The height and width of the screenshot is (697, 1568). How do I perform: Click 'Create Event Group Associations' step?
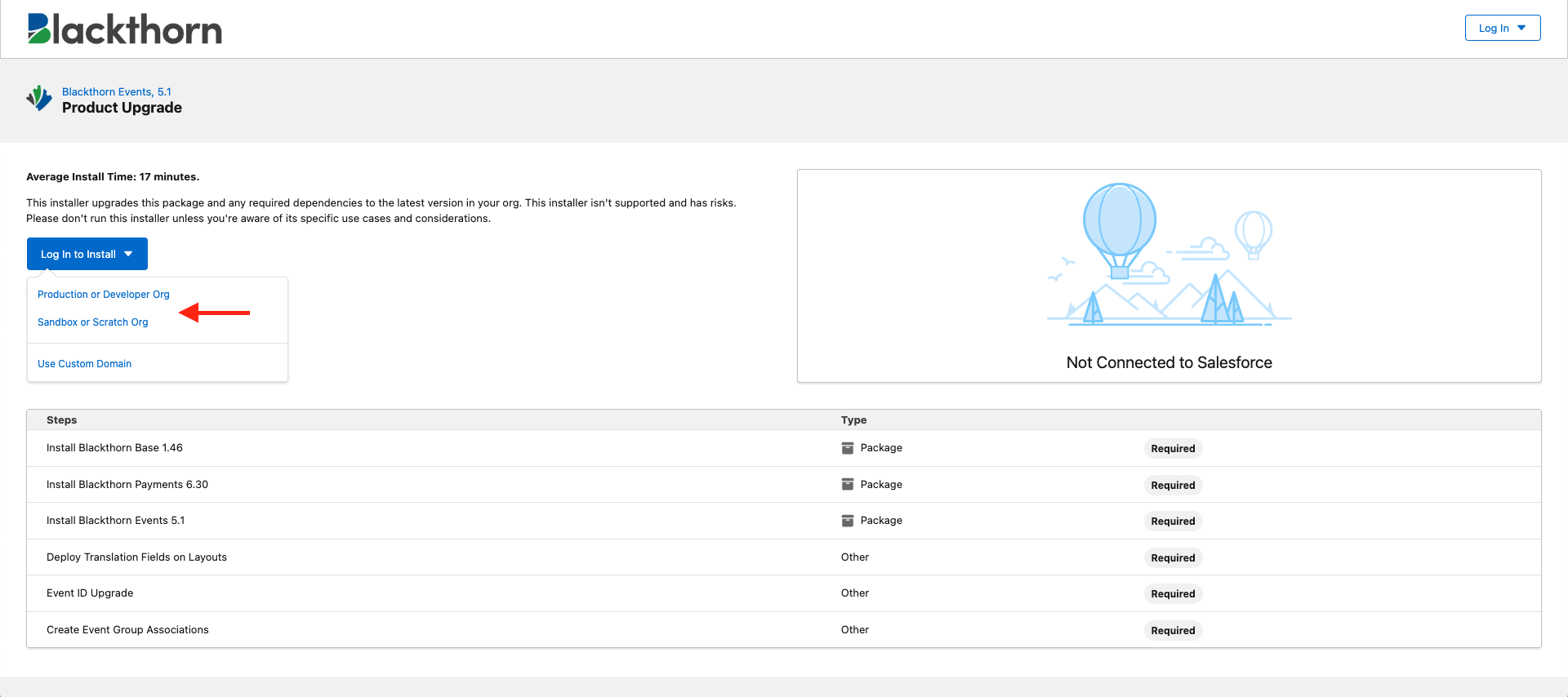click(x=127, y=630)
